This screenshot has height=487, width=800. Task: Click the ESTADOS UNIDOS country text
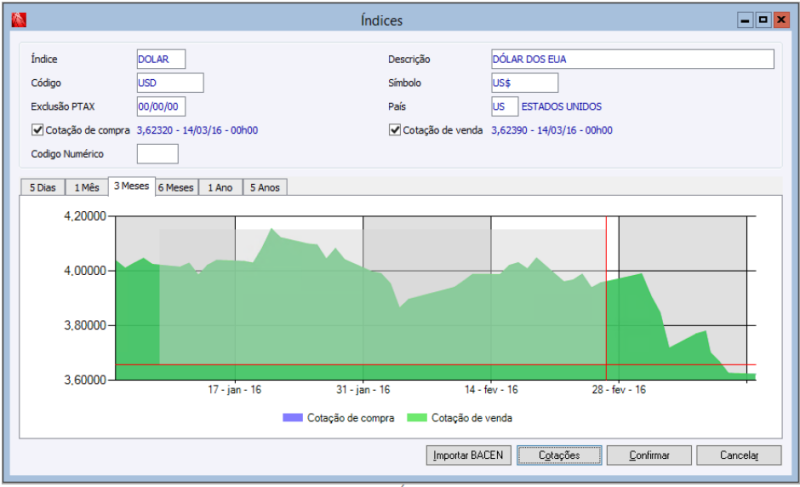561,107
